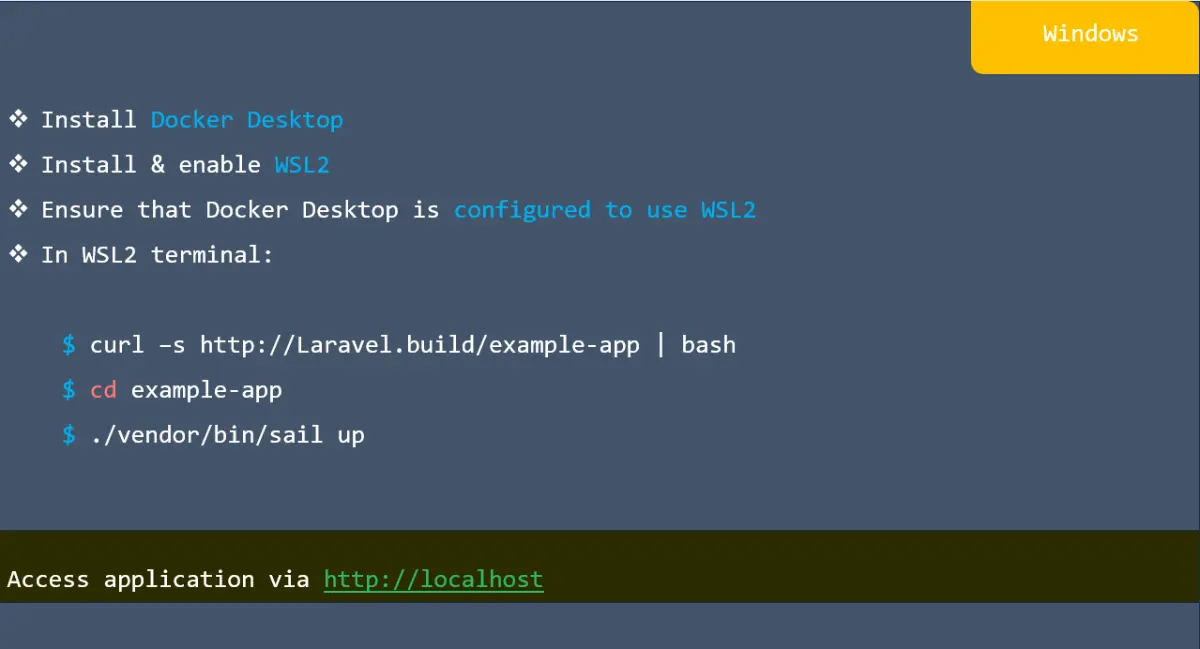
Task: Visit the http://localhost link
Action: click(433, 579)
